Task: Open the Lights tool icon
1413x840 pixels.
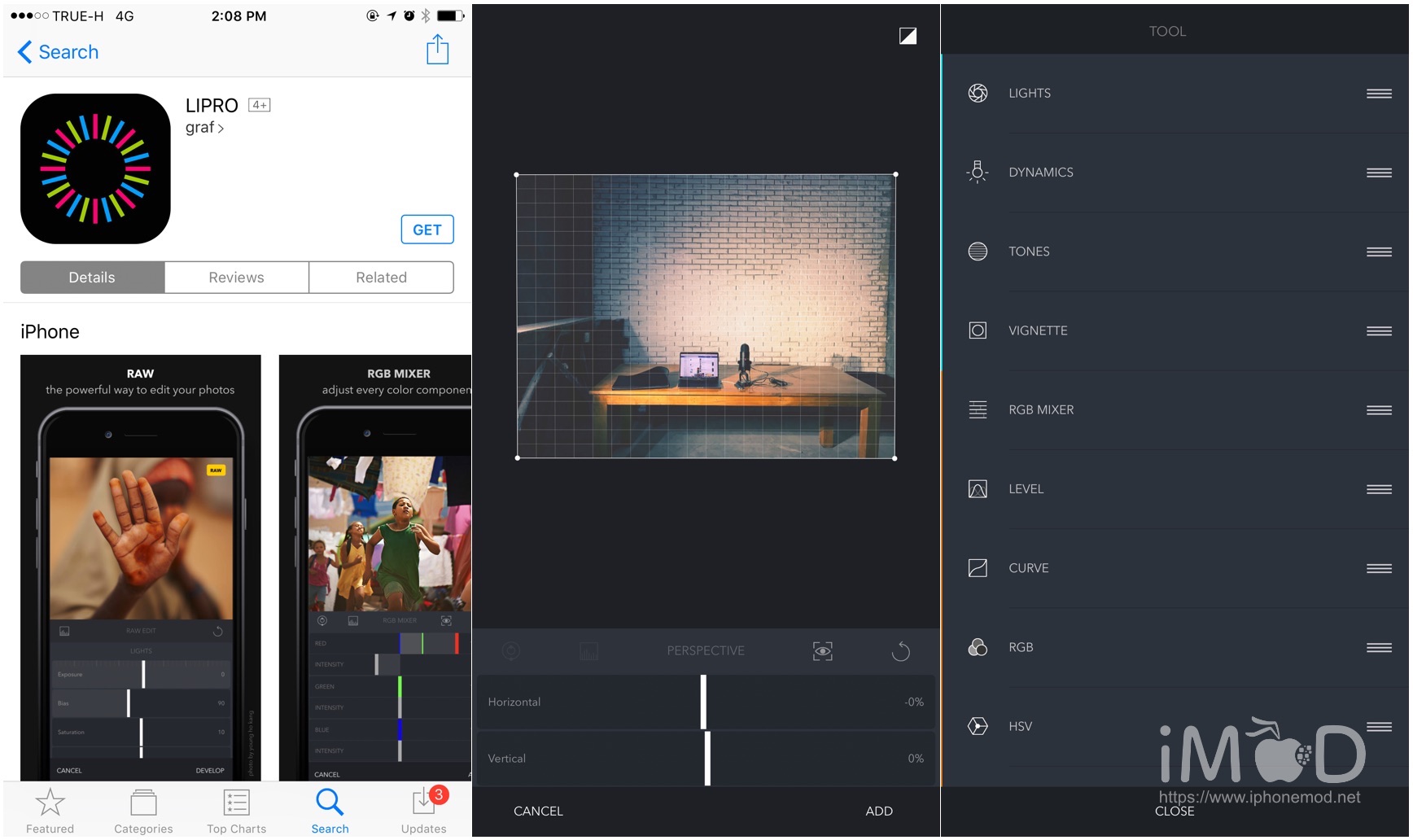Action: [978, 93]
